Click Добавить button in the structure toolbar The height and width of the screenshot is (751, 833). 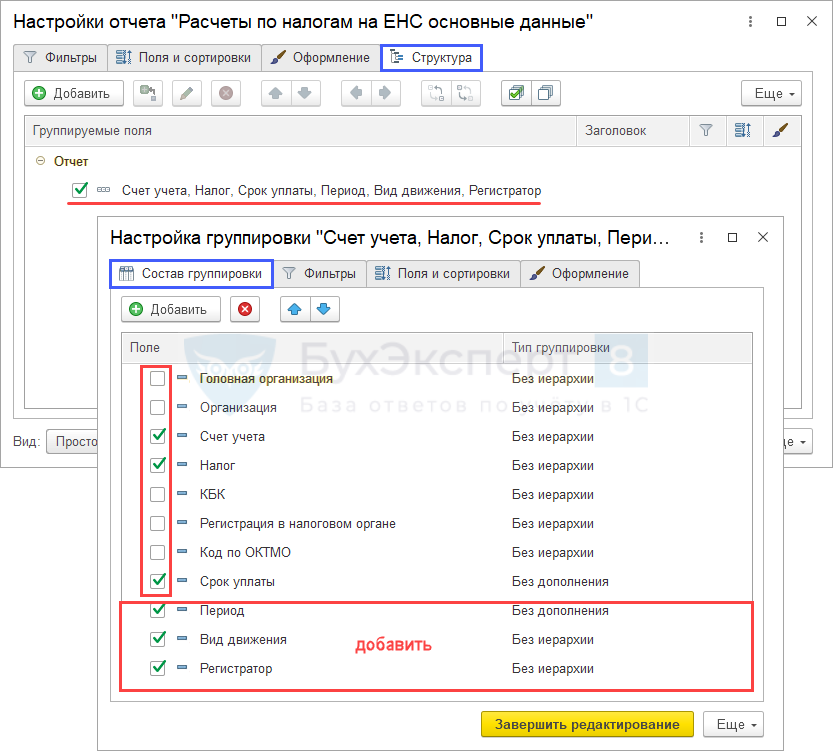pyautogui.click(x=74, y=93)
